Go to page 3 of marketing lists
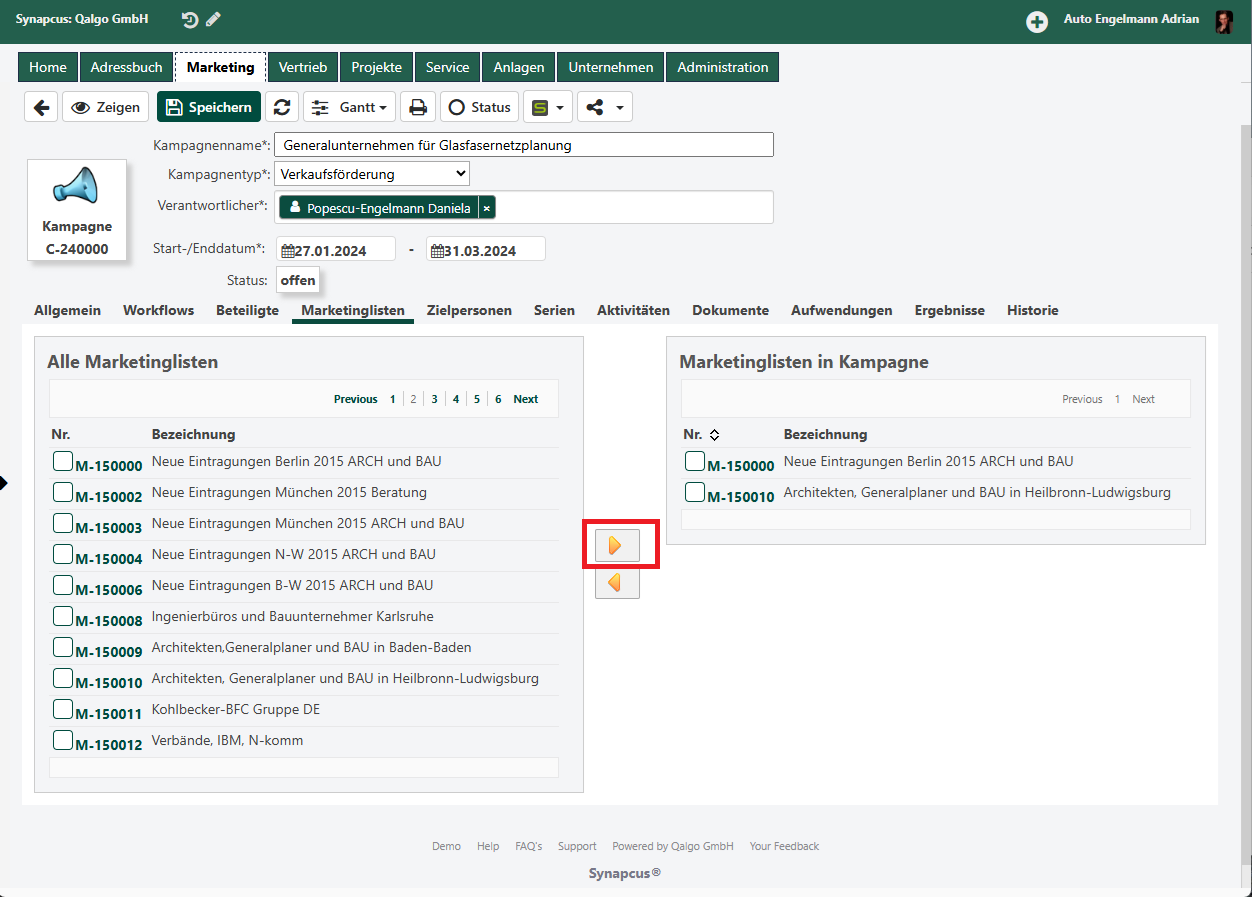1252x897 pixels. pyautogui.click(x=434, y=399)
